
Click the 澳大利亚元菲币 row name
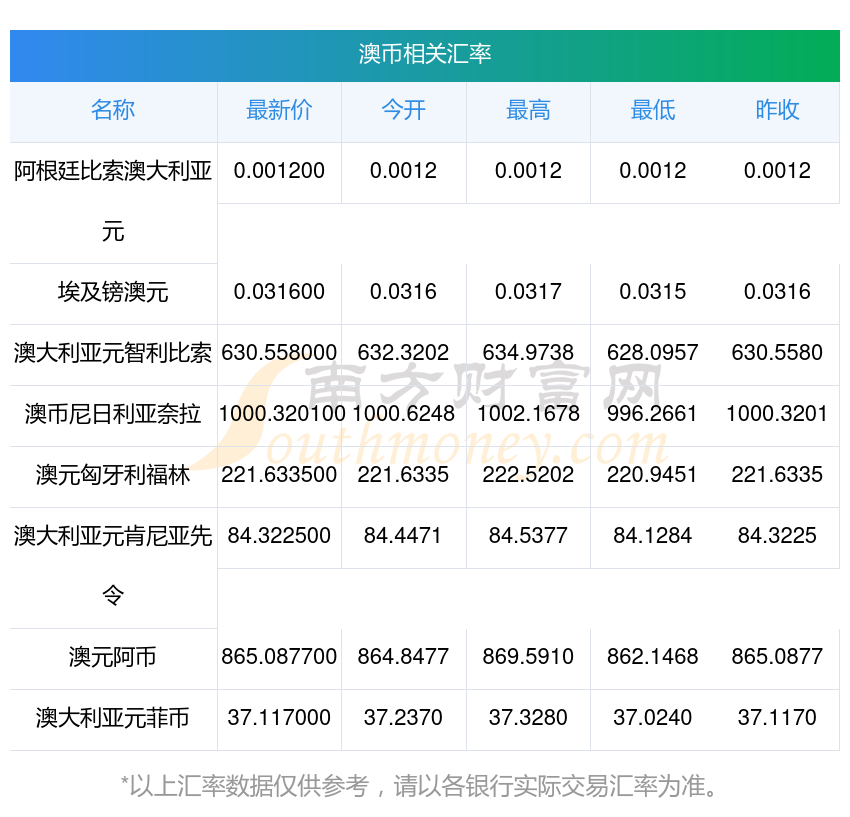click(x=113, y=718)
